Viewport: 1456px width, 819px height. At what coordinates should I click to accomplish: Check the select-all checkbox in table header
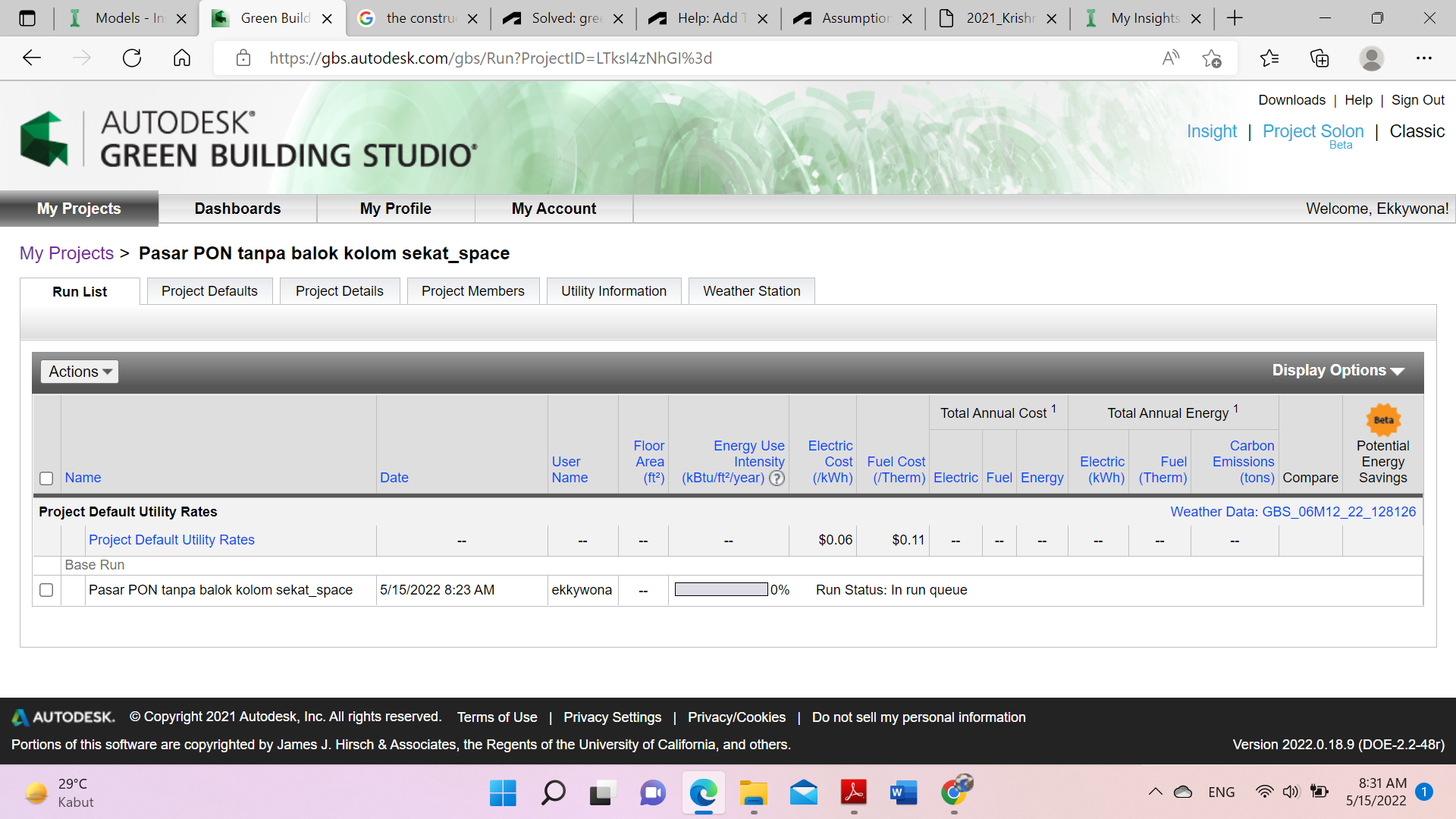coord(46,479)
